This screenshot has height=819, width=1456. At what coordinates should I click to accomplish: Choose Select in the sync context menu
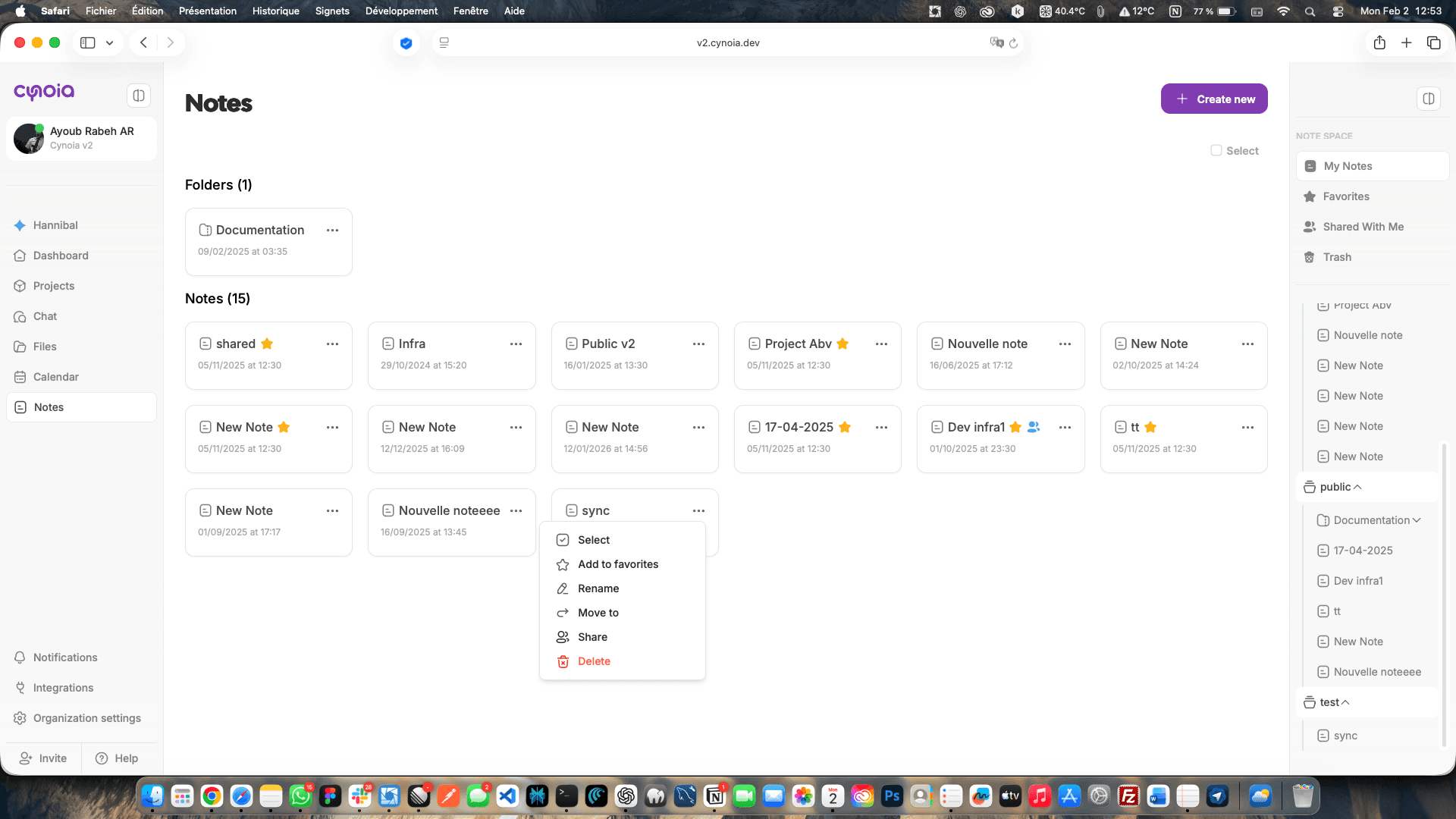point(594,540)
